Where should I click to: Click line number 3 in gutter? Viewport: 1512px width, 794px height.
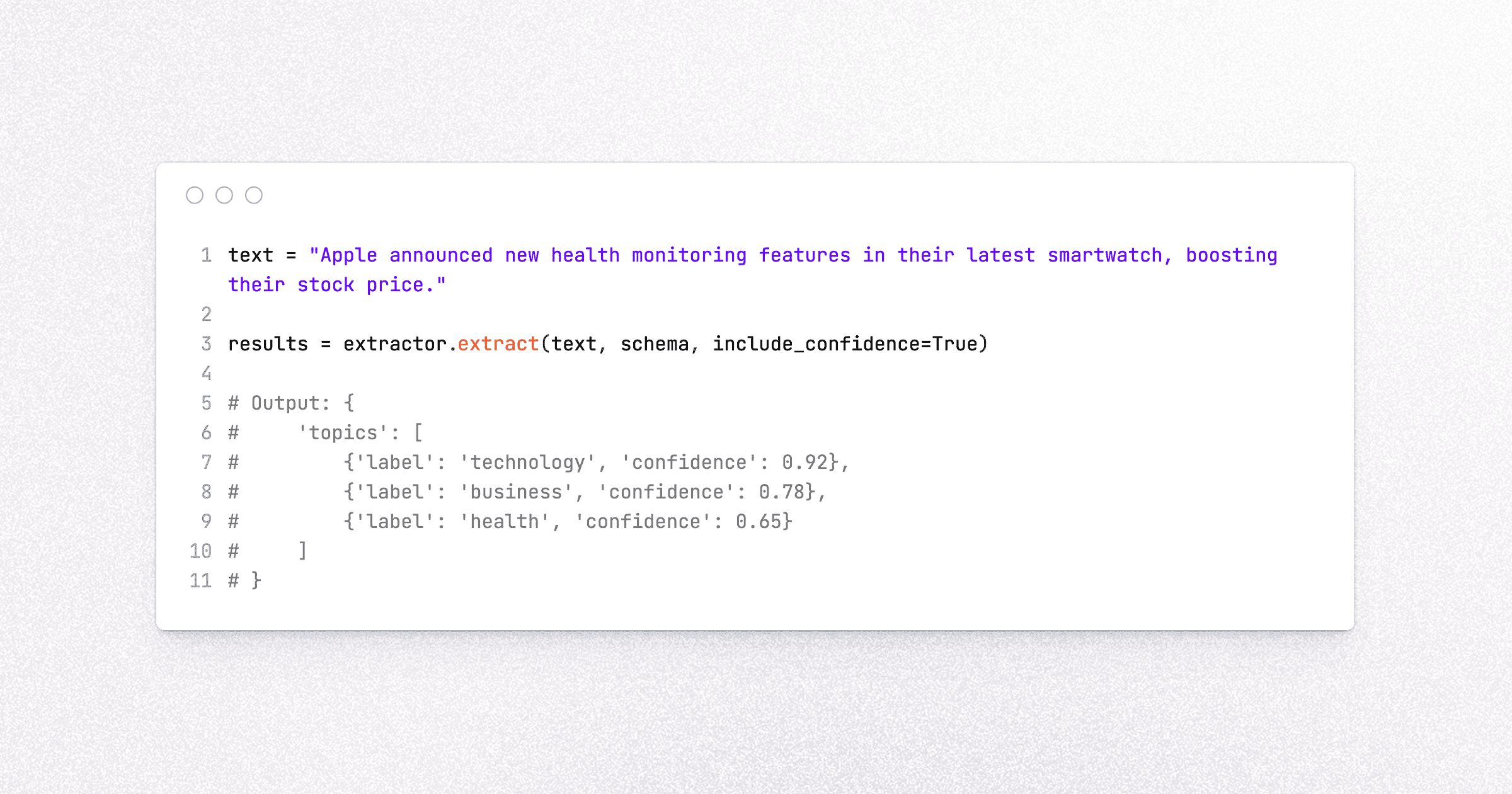(206, 344)
